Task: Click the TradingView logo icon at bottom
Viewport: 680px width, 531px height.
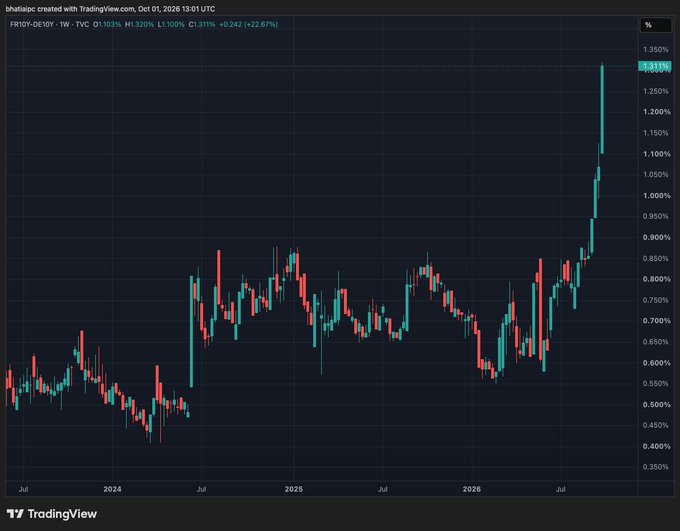Action: (x=15, y=514)
